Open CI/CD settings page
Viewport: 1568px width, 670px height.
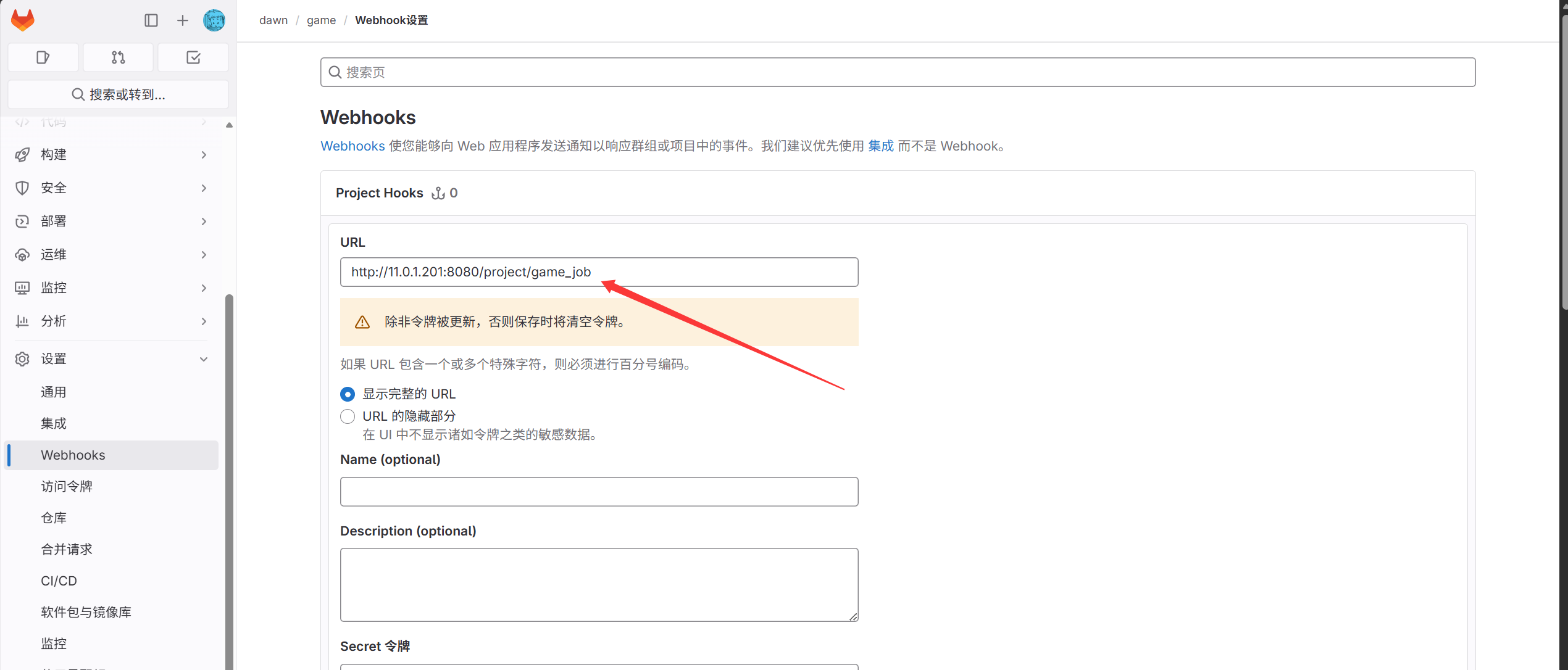(111, 581)
